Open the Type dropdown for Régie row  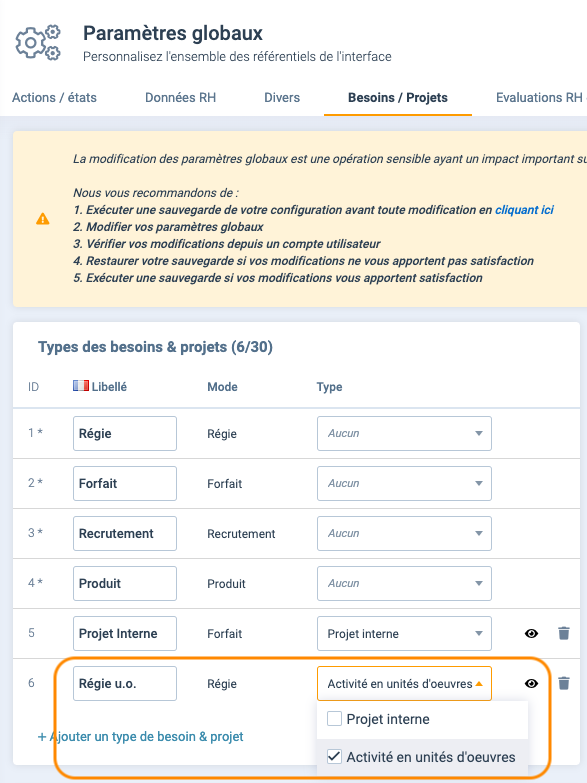click(404, 433)
